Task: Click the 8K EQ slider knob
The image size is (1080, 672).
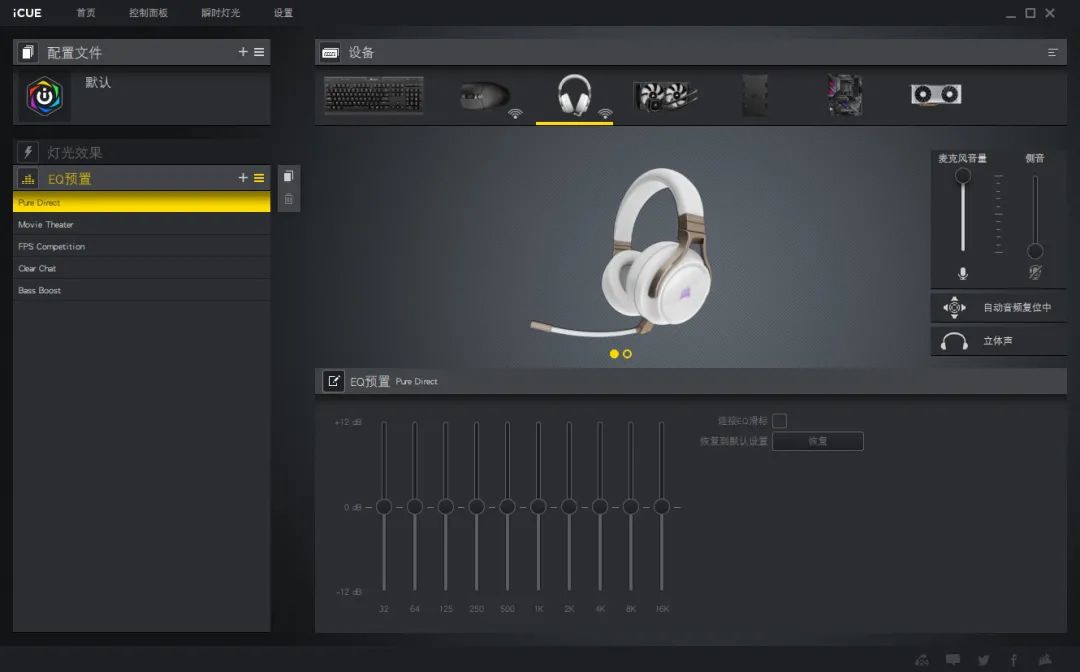Action: pos(631,507)
